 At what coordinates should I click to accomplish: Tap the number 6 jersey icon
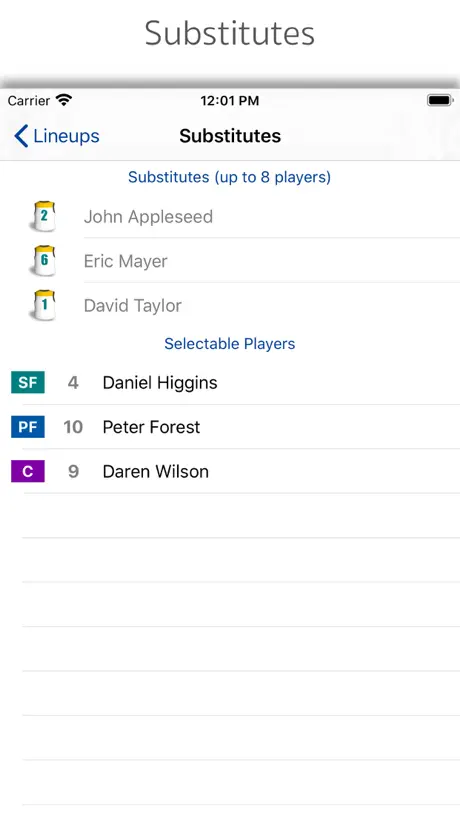pos(43,260)
